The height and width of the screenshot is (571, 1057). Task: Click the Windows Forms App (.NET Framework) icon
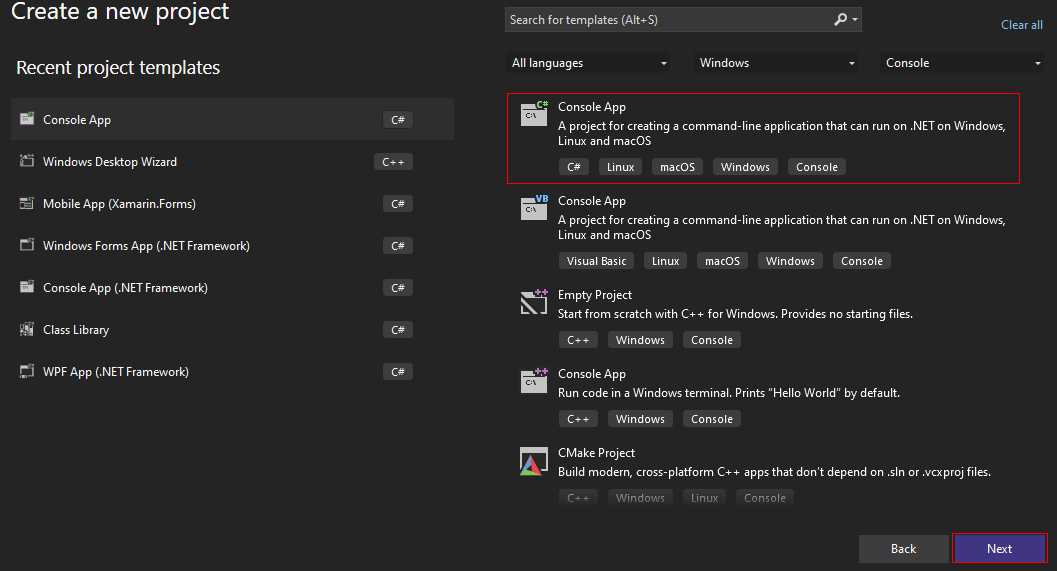27,245
